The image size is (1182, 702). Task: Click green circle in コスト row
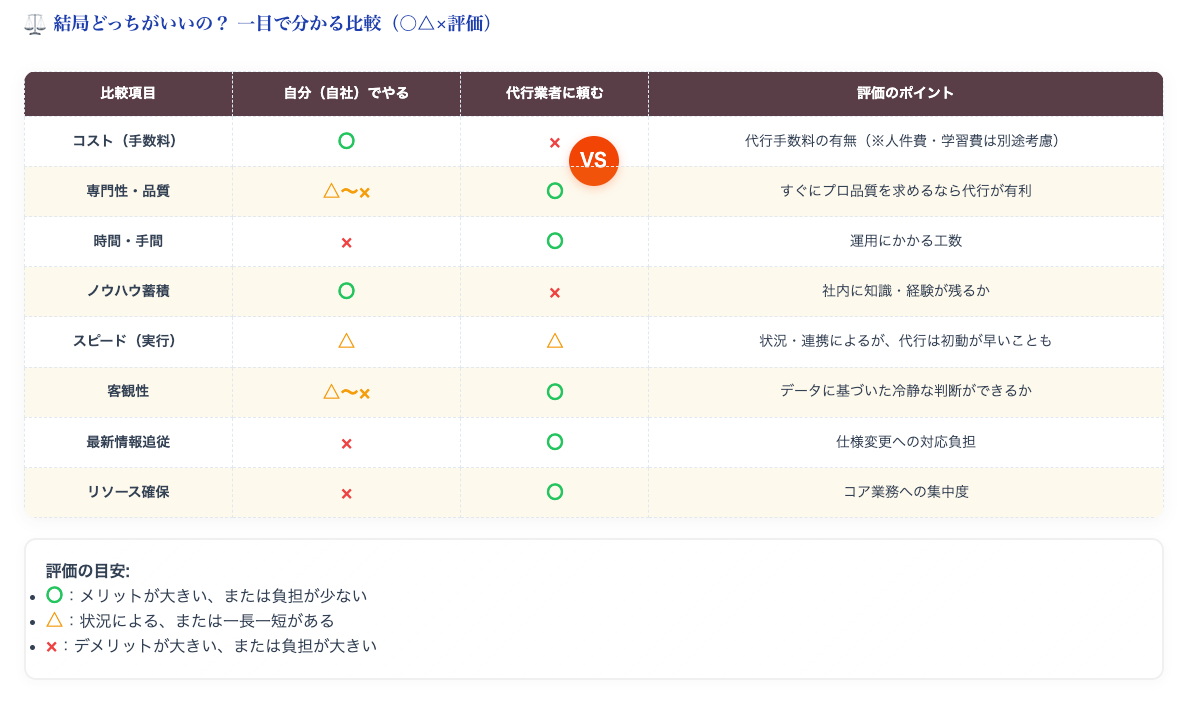point(346,141)
